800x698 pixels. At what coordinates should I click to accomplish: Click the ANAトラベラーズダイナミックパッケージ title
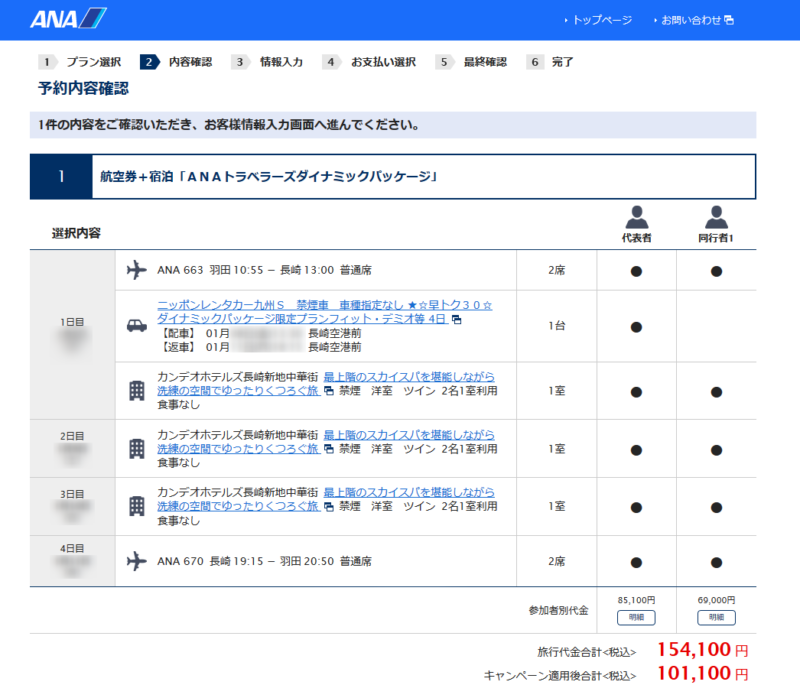click(268, 177)
